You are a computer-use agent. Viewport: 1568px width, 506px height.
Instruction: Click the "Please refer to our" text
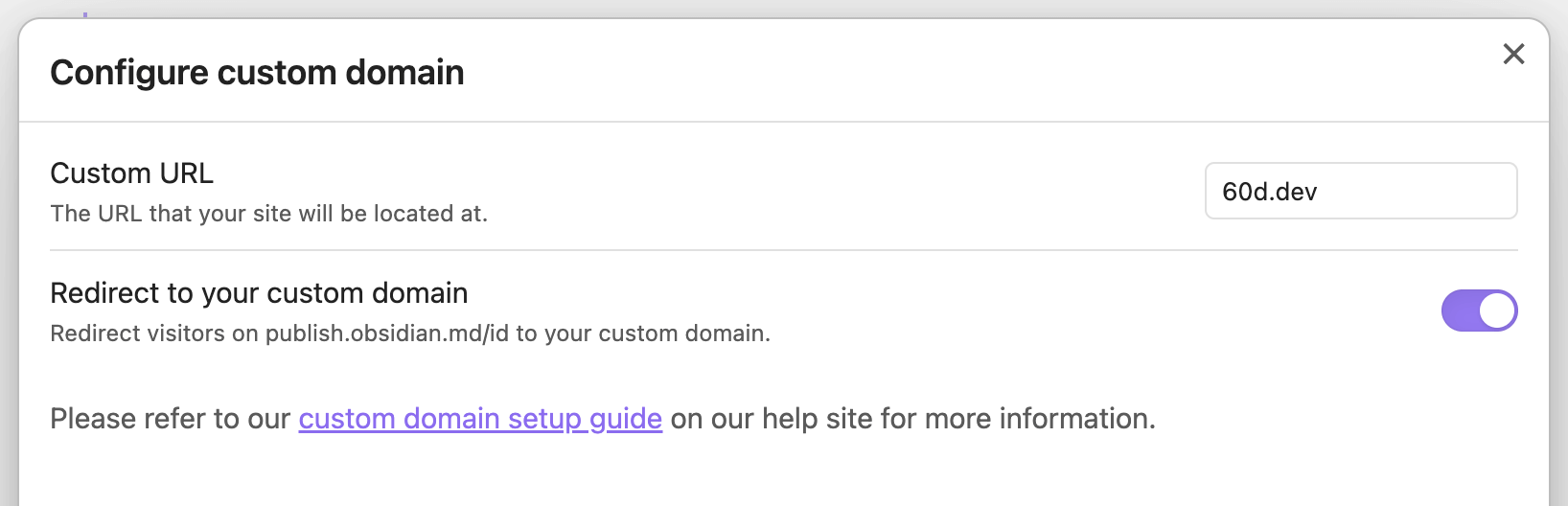click(170, 419)
